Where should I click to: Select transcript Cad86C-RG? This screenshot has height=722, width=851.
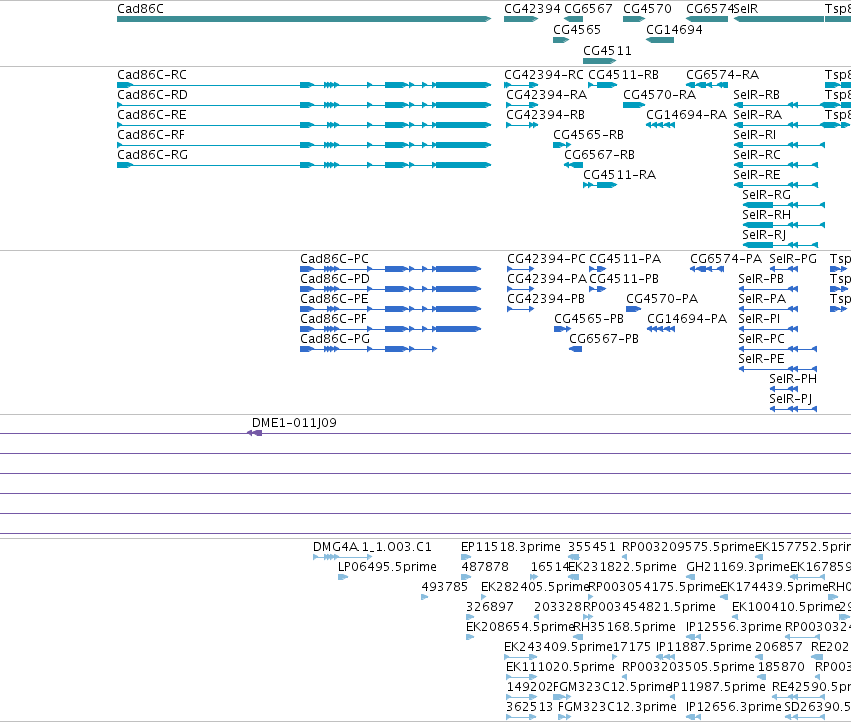[x=304, y=165]
